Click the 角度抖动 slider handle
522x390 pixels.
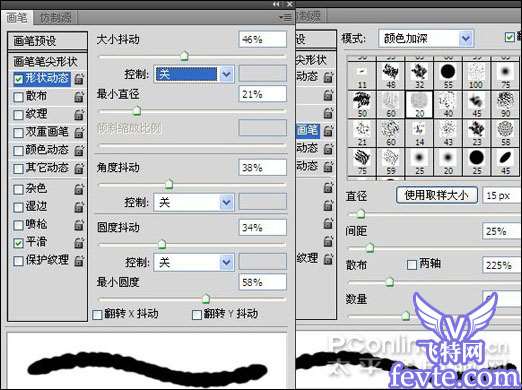(169, 184)
